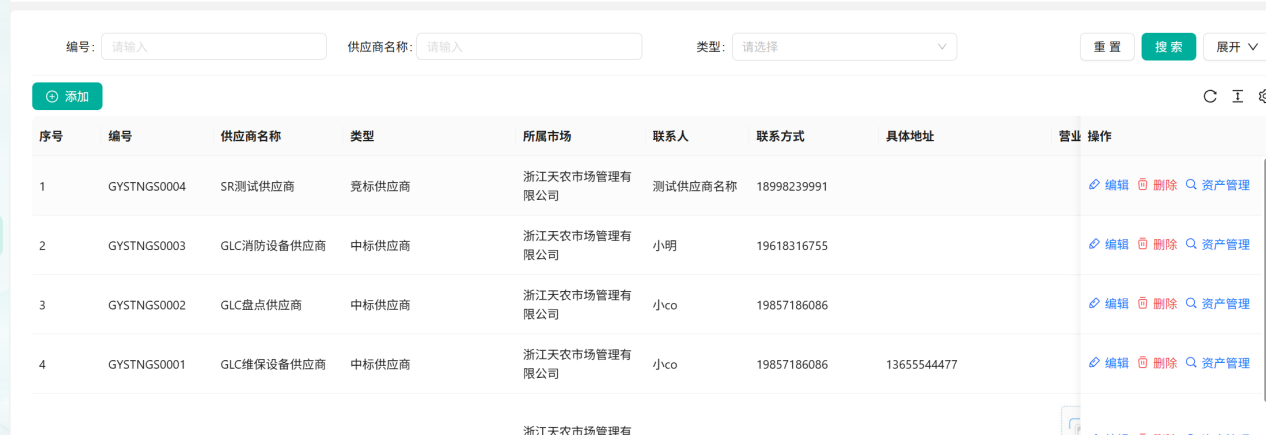The height and width of the screenshot is (435, 1266).
Task: Click the 类型 dropdown arrow chevron
Action: (942, 47)
